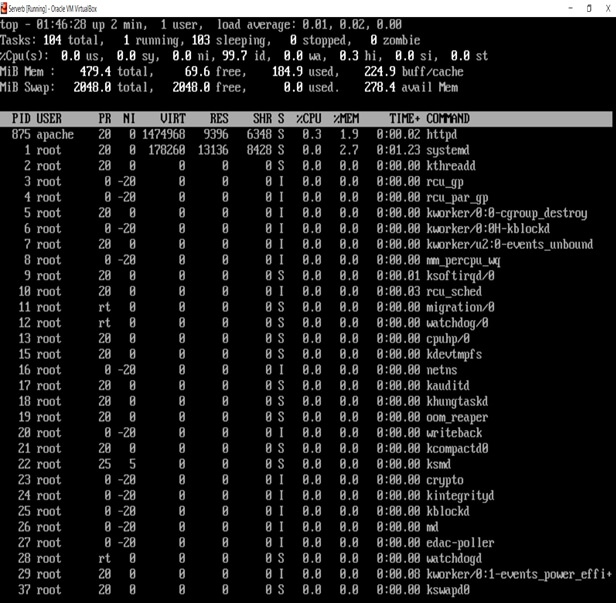Click the RES column header
Image resolution: width=616 pixels, height=603 pixels.
(219, 119)
